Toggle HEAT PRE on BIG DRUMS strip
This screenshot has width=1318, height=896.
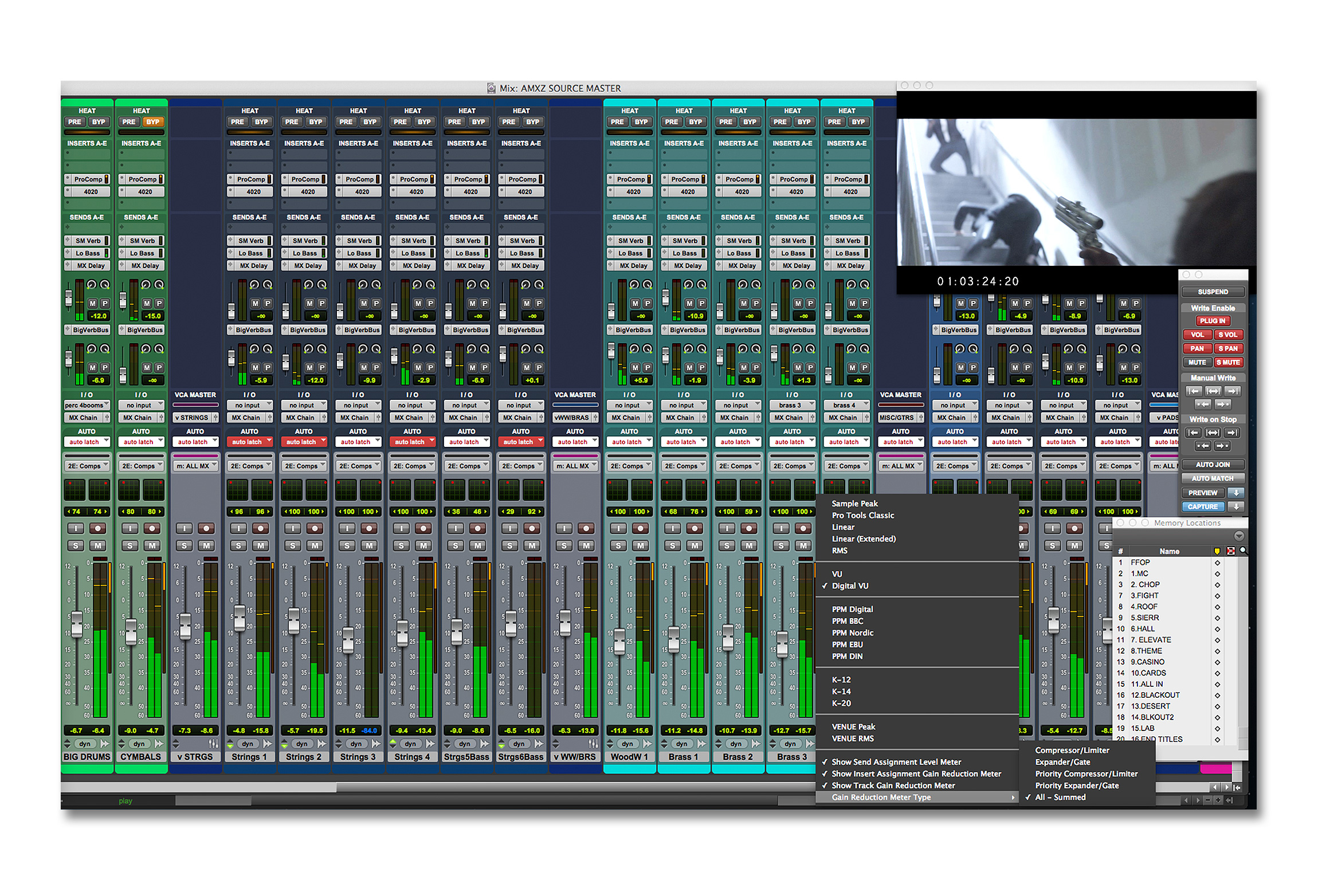click(75, 122)
